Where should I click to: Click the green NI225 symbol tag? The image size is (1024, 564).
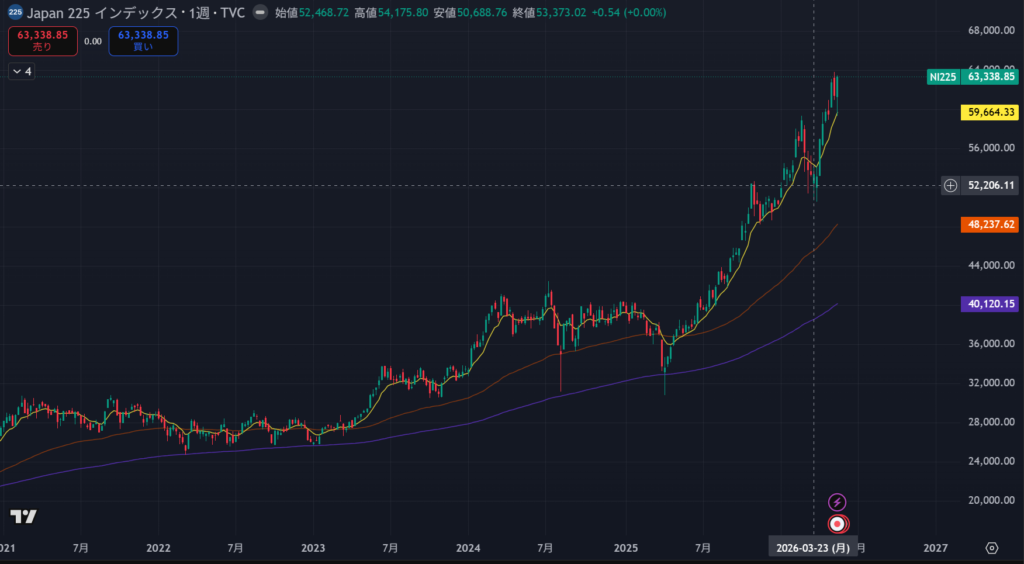click(x=943, y=77)
